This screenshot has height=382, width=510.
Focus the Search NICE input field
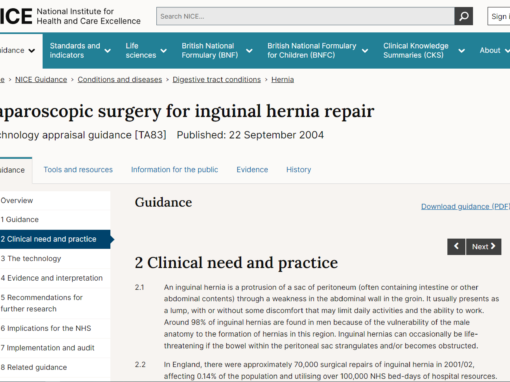305,16
